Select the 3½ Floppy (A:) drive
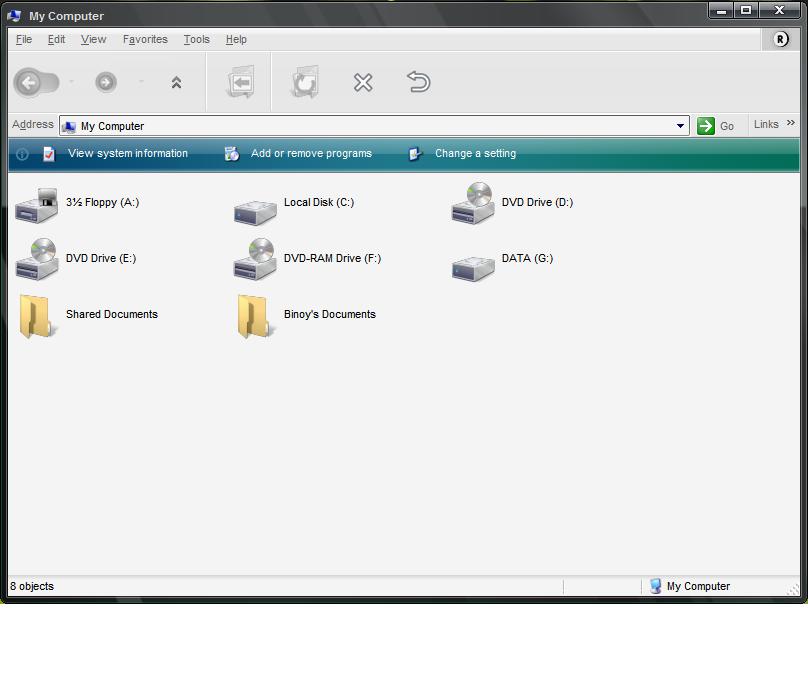The width and height of the screenshot is (808, 680). 37,205
